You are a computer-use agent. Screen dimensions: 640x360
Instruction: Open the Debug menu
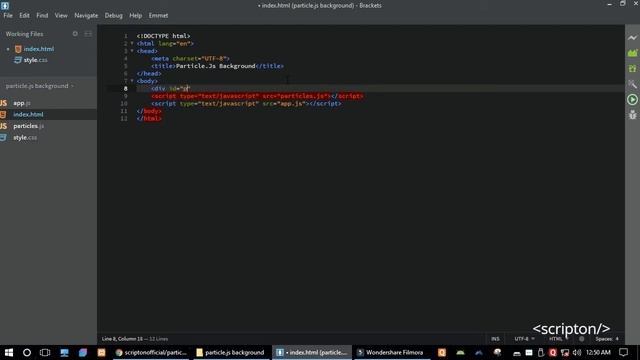tap(113, 16)
